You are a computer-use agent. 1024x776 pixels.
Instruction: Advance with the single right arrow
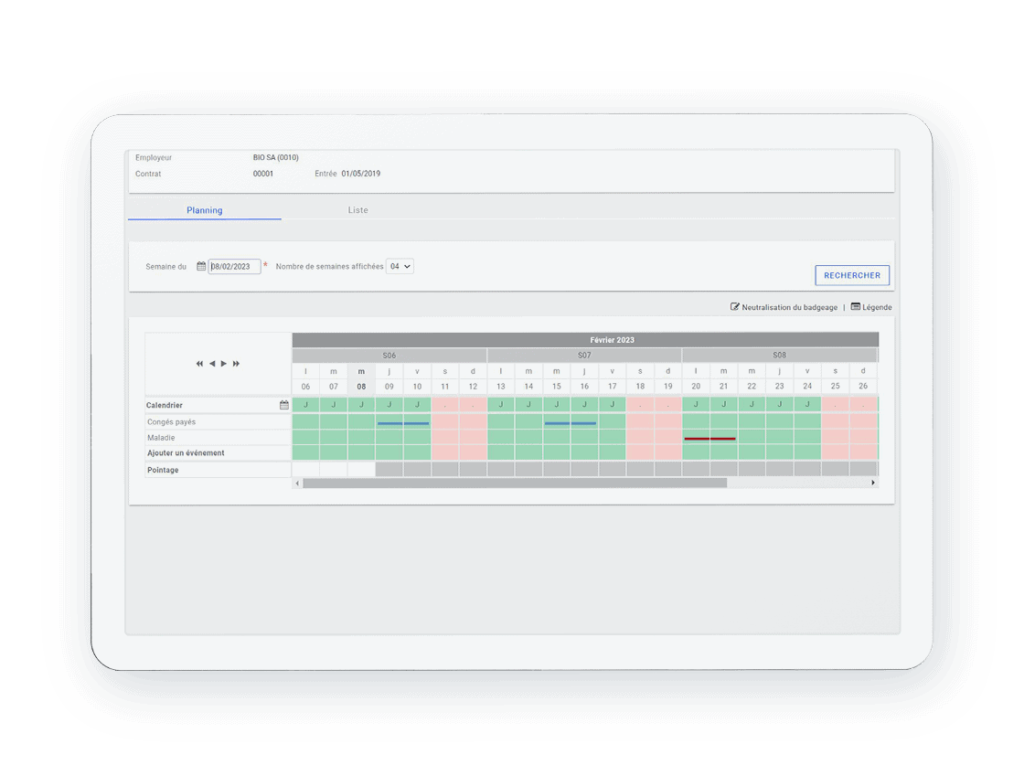(224, 364)
